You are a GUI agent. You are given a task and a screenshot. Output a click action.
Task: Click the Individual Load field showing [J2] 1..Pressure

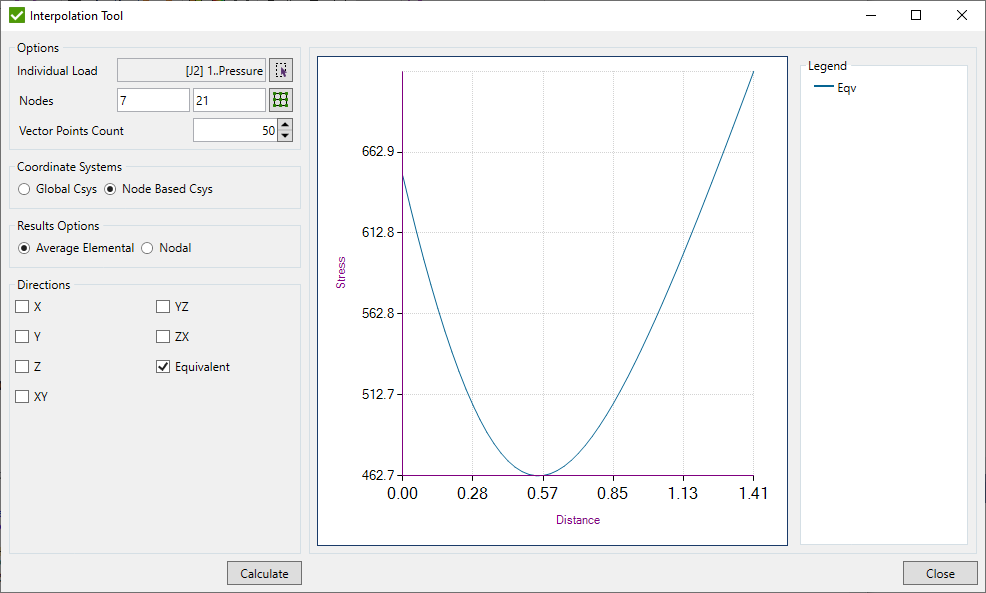(192, 70)
